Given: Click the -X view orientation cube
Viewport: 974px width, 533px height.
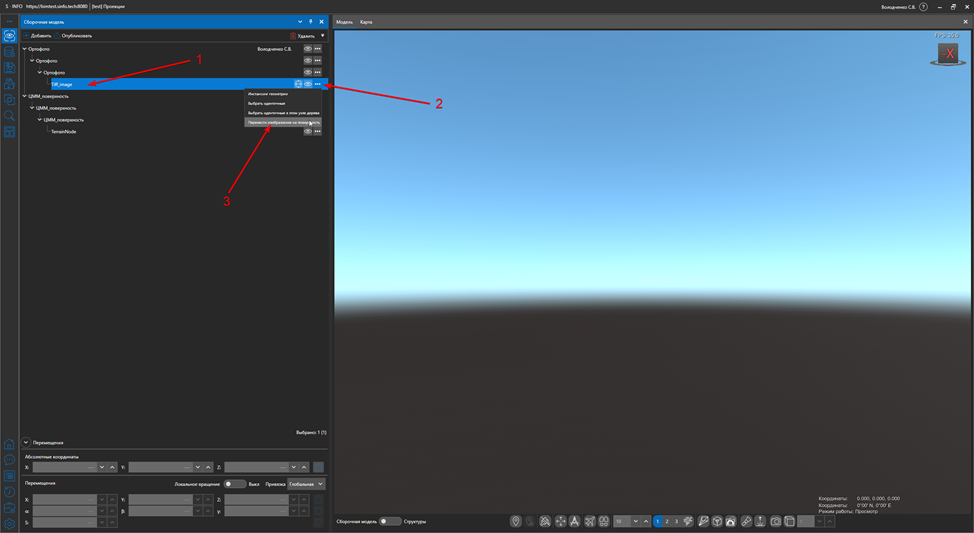Looking at the screenshot, I should [x=948, y=53].
